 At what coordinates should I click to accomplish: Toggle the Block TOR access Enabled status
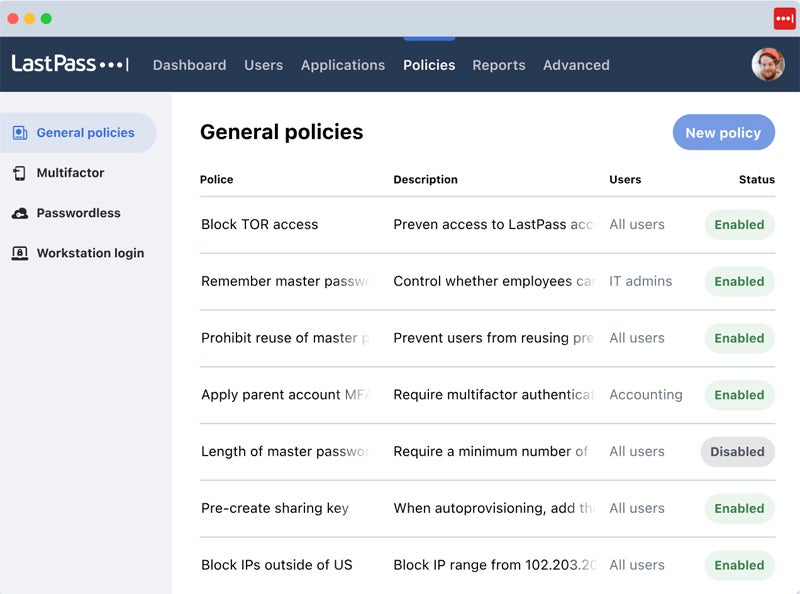(x=739, y=225)
